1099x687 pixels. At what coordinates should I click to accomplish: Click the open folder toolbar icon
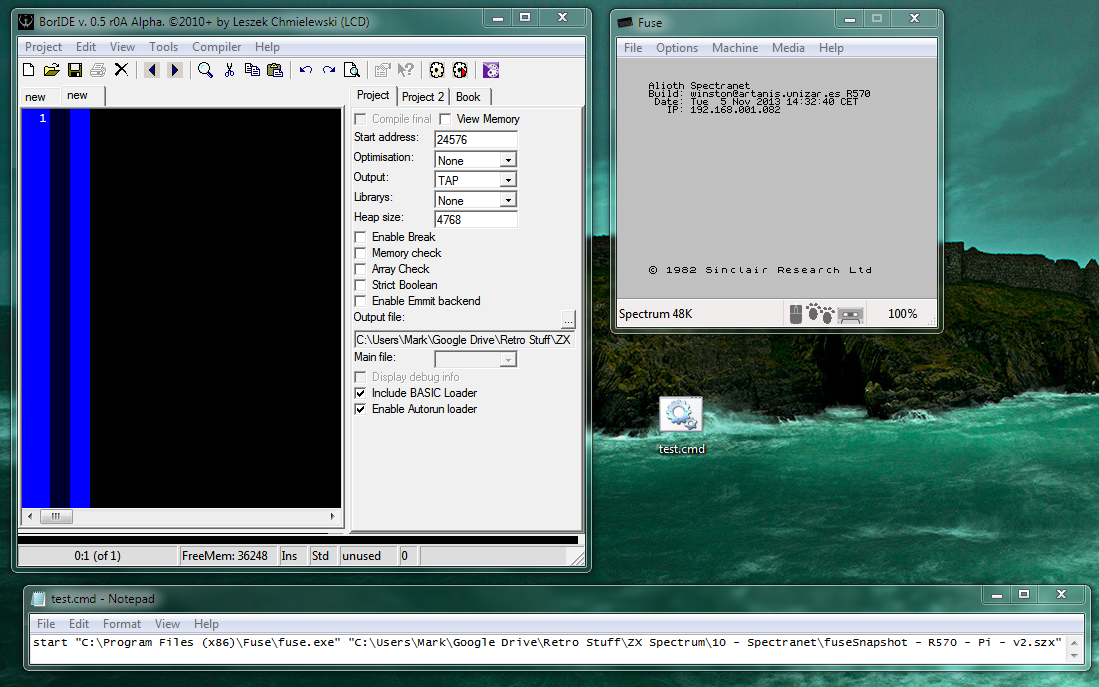click(x=51, y=70)
